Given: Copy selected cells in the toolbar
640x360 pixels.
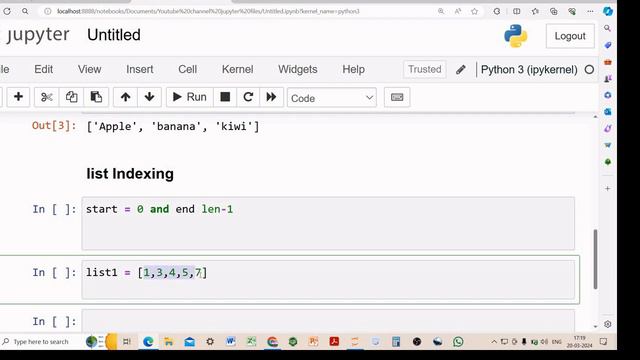Looking at the screenshot, I should tap(71, 97).
